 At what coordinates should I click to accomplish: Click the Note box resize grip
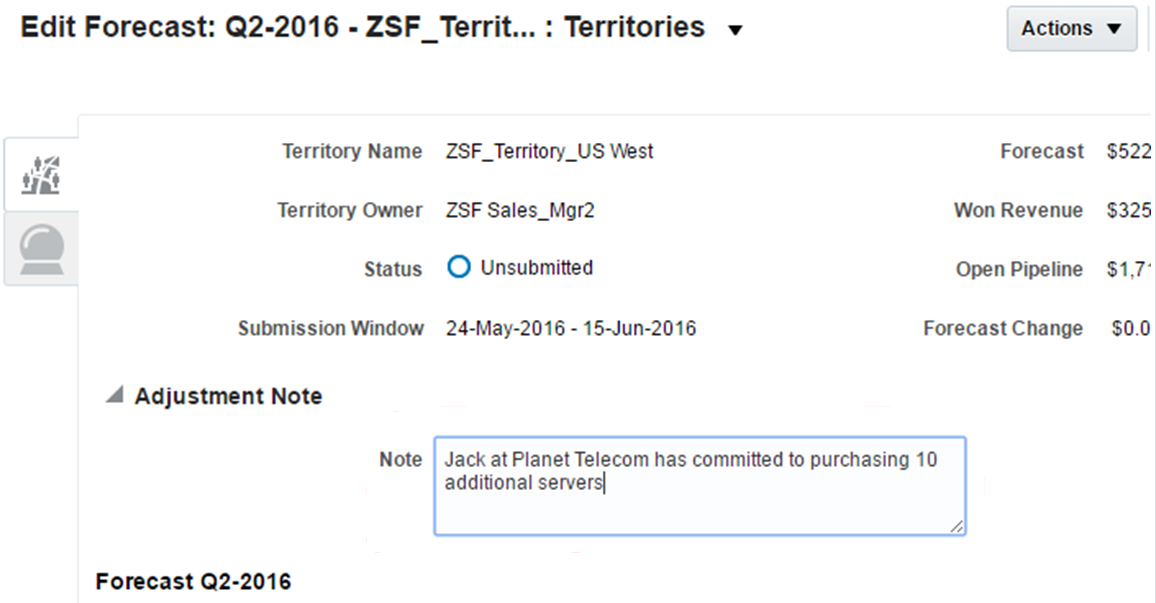tap(957, 526)
